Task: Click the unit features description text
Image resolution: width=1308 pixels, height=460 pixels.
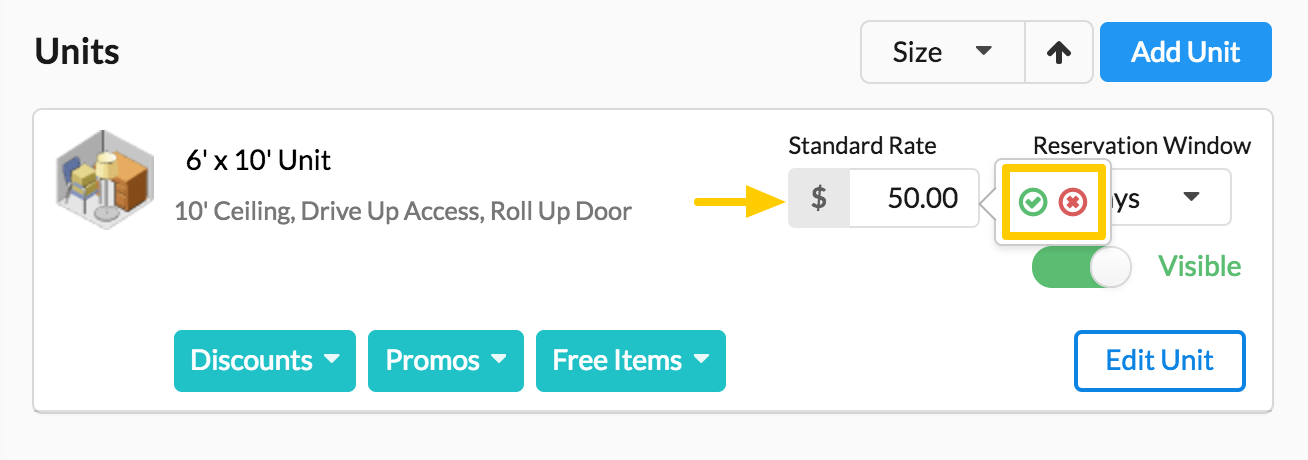Action: click(403, 211)
